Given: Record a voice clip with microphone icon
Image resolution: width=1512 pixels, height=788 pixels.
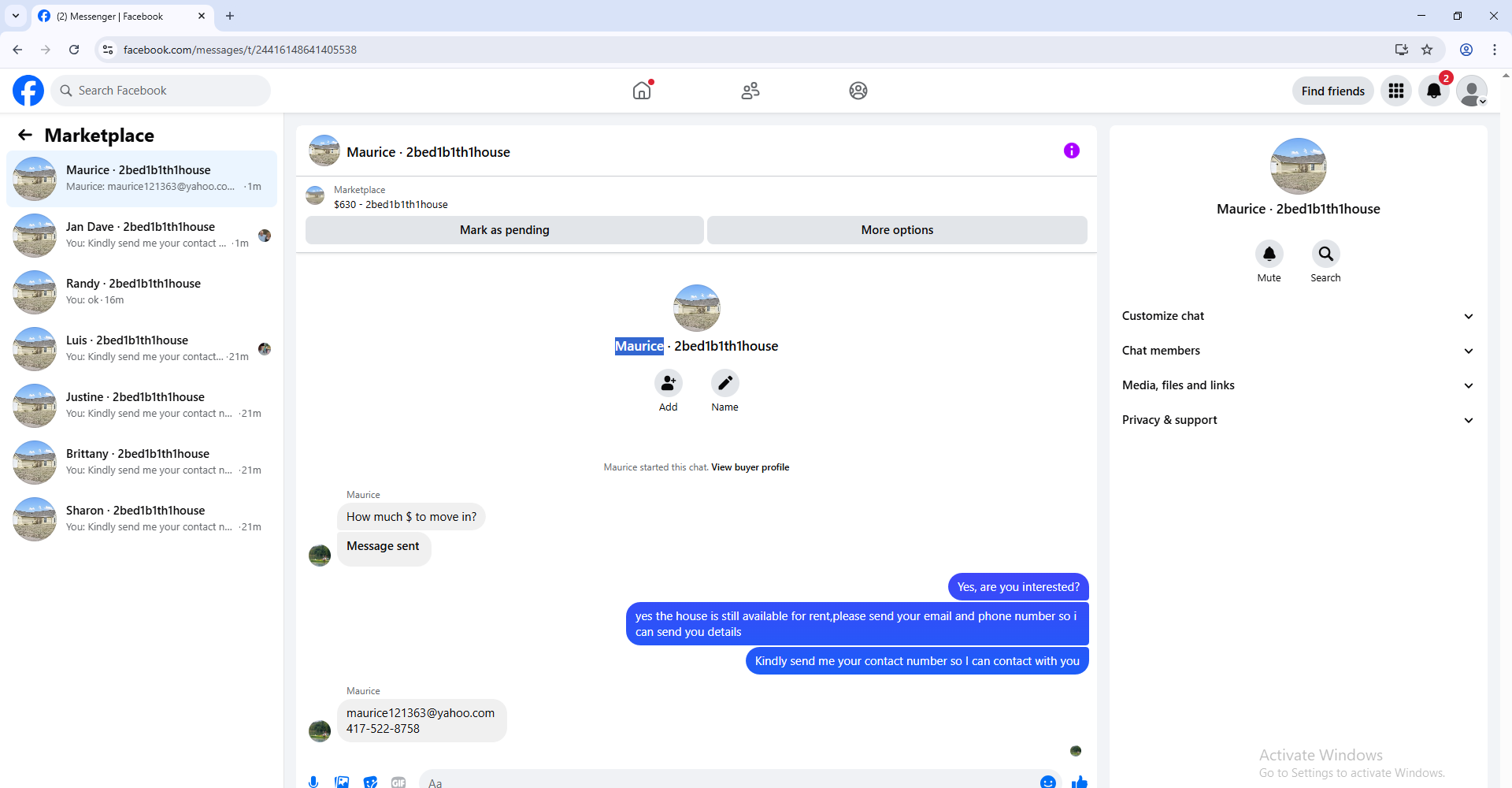Looking at the screenshot, I should 313,782.
